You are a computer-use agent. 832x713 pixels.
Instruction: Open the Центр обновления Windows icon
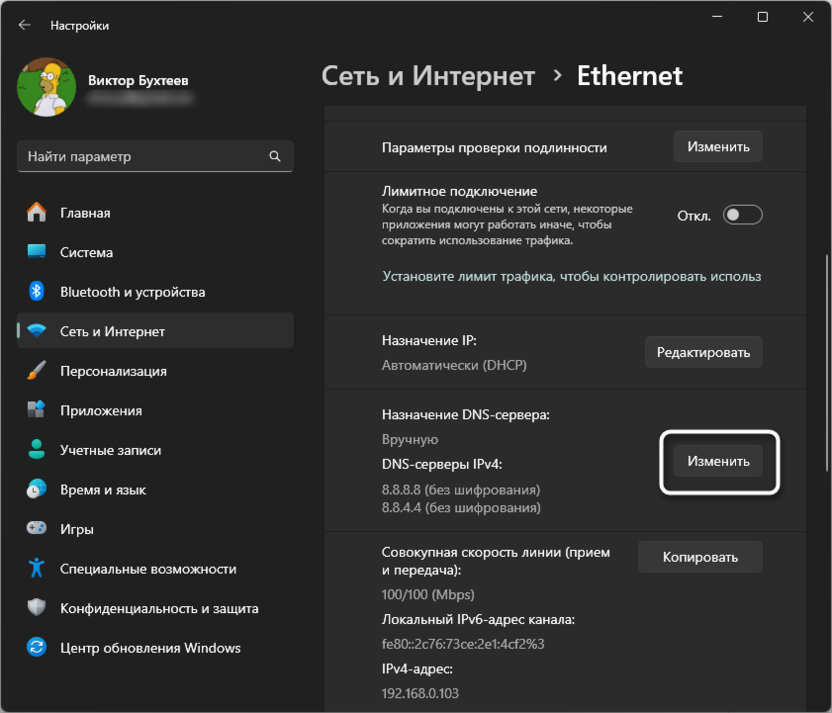tap(37, 648)
